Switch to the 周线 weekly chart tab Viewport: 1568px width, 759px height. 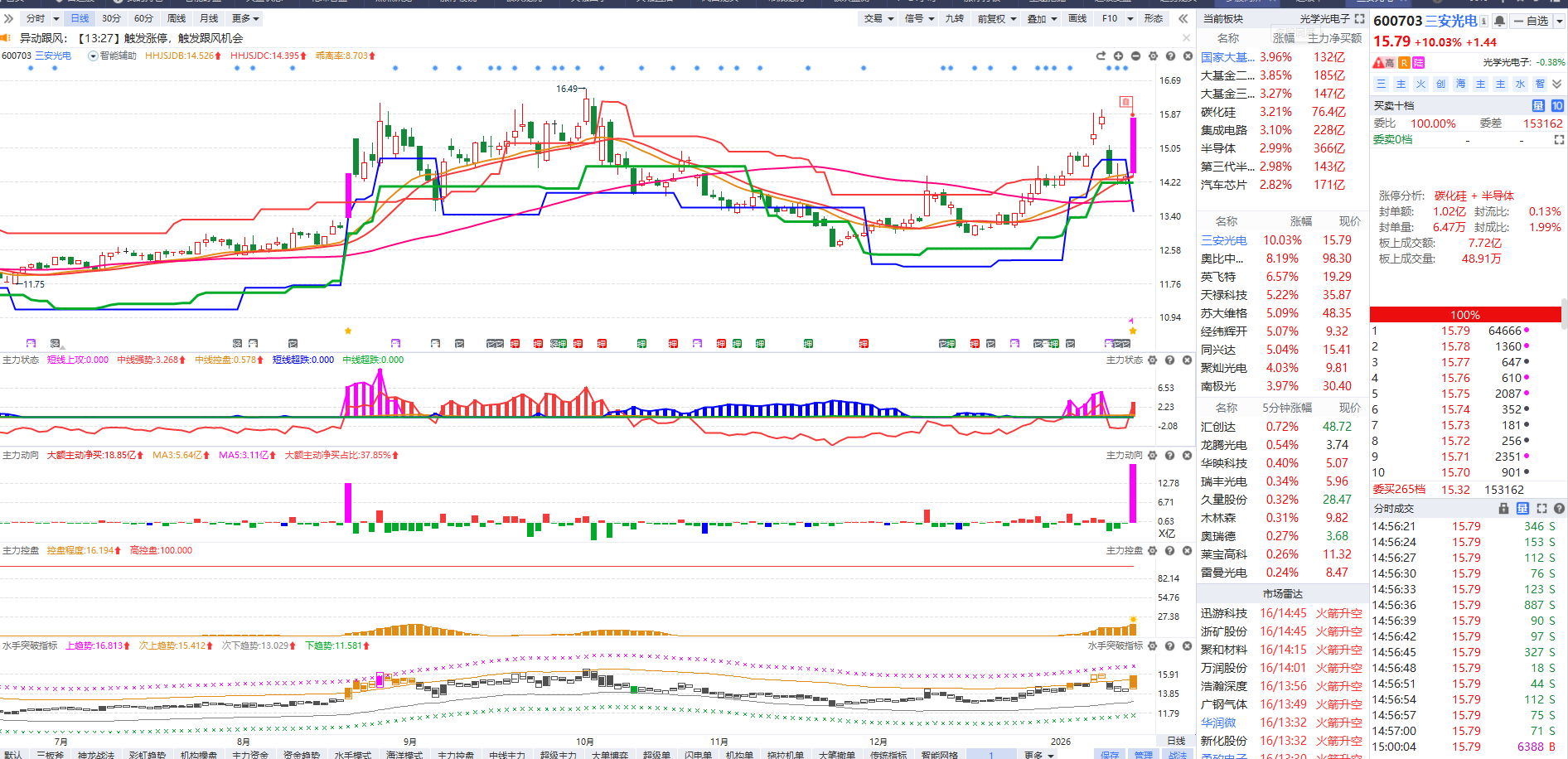[x=177, y=18]
